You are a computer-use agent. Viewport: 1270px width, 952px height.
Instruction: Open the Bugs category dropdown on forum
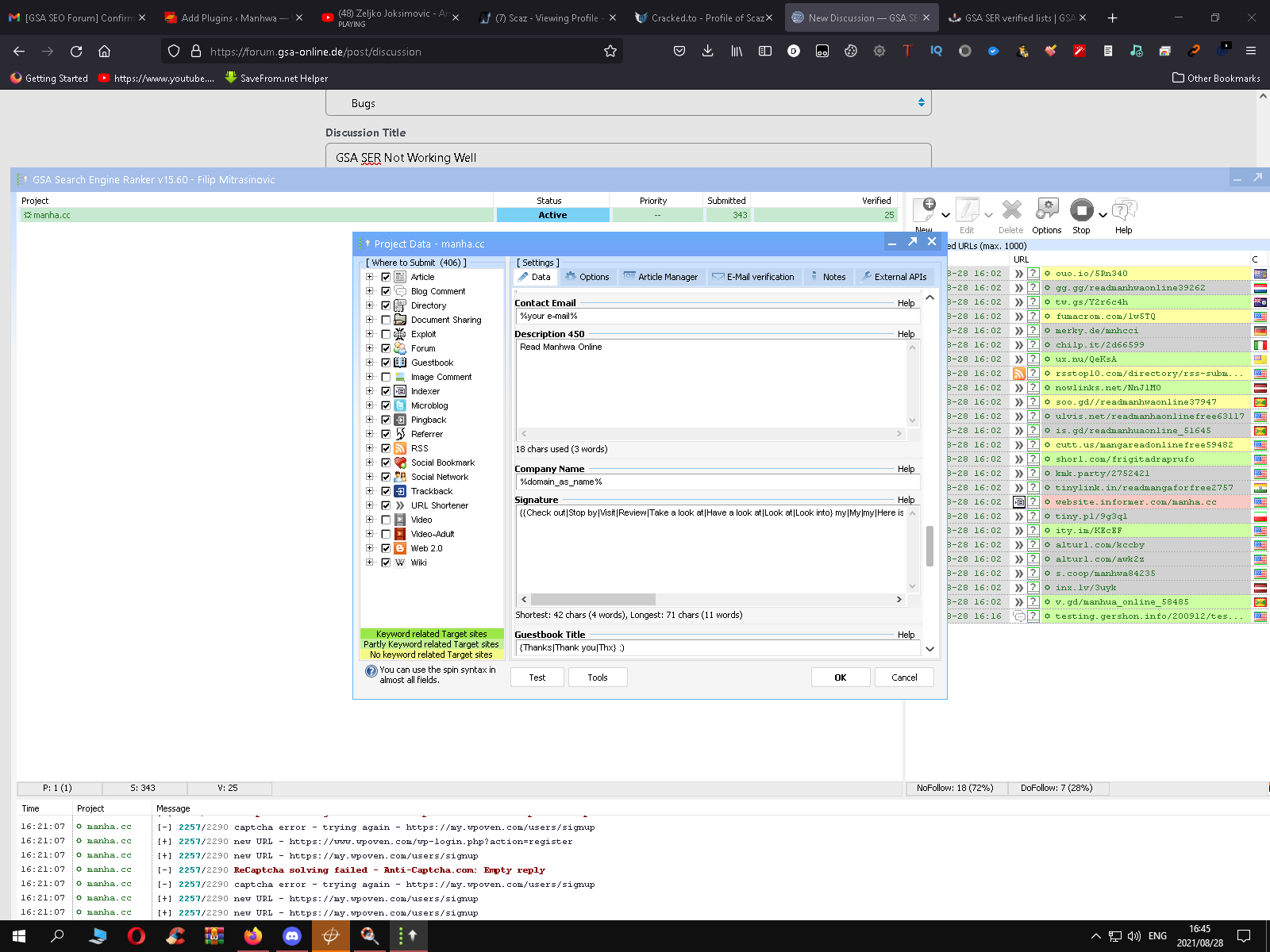pos(628,102)
